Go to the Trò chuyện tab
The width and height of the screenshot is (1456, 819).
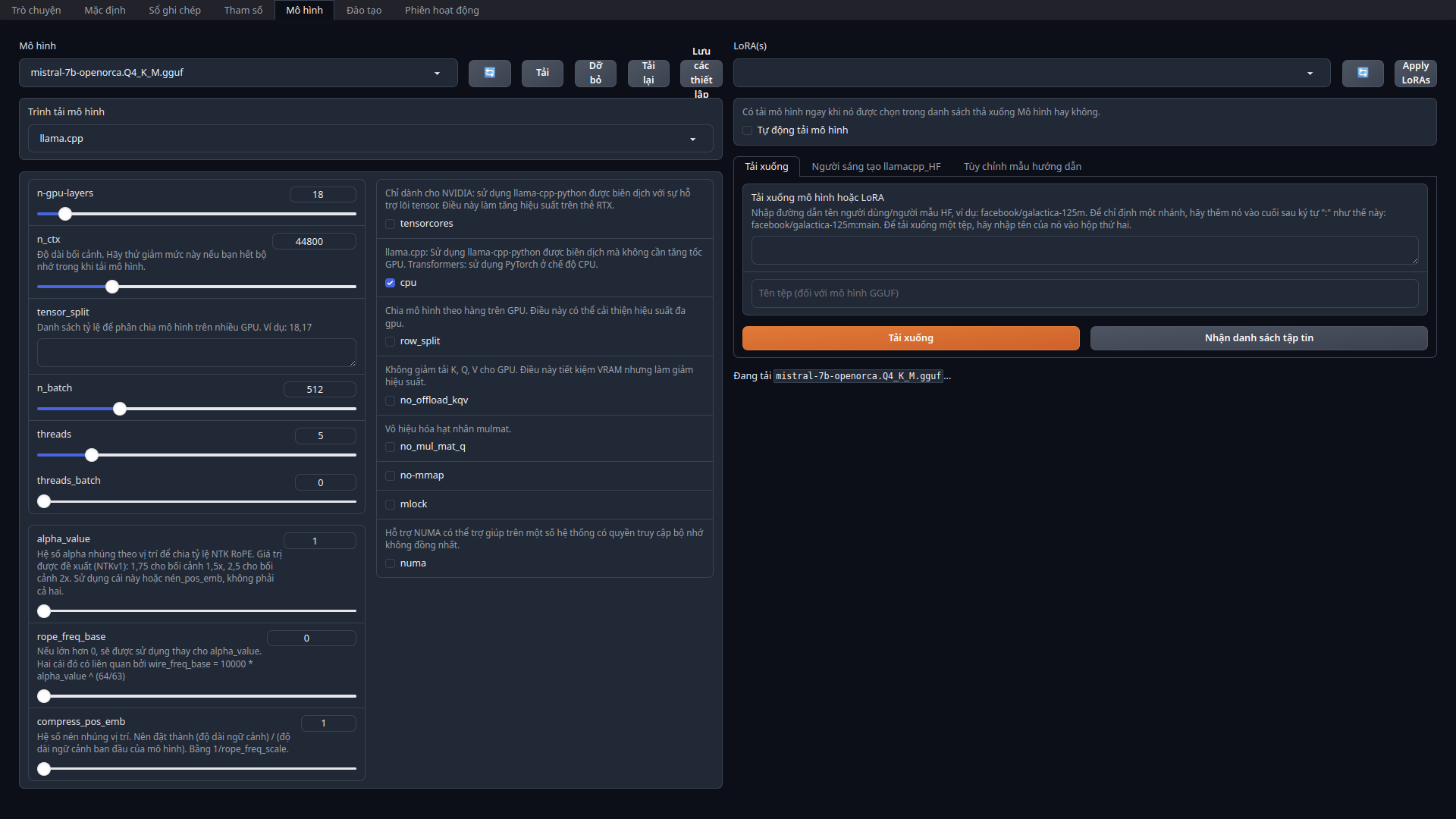point(36,10)
